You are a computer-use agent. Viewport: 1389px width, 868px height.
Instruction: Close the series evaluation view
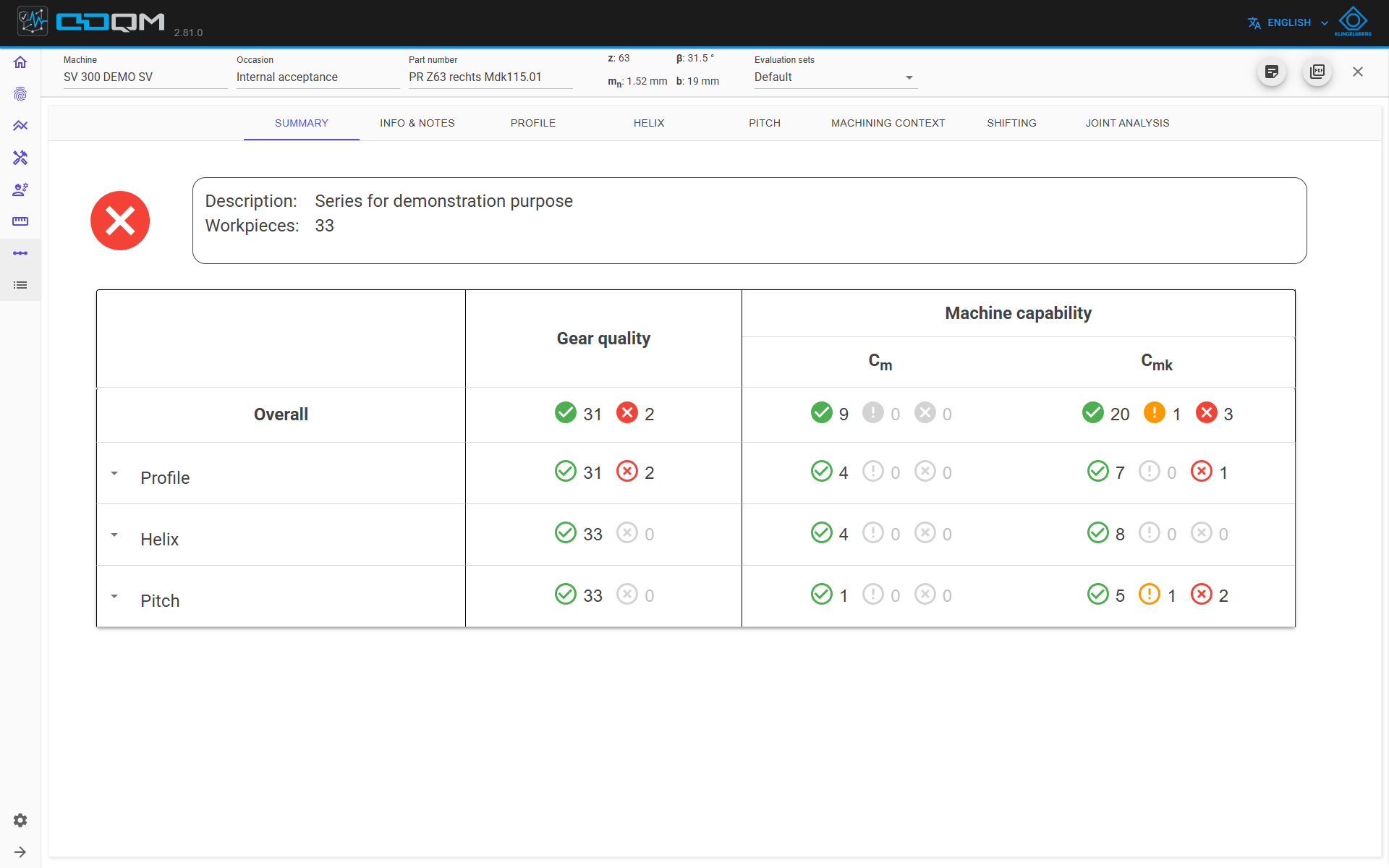pos(1358,72)
